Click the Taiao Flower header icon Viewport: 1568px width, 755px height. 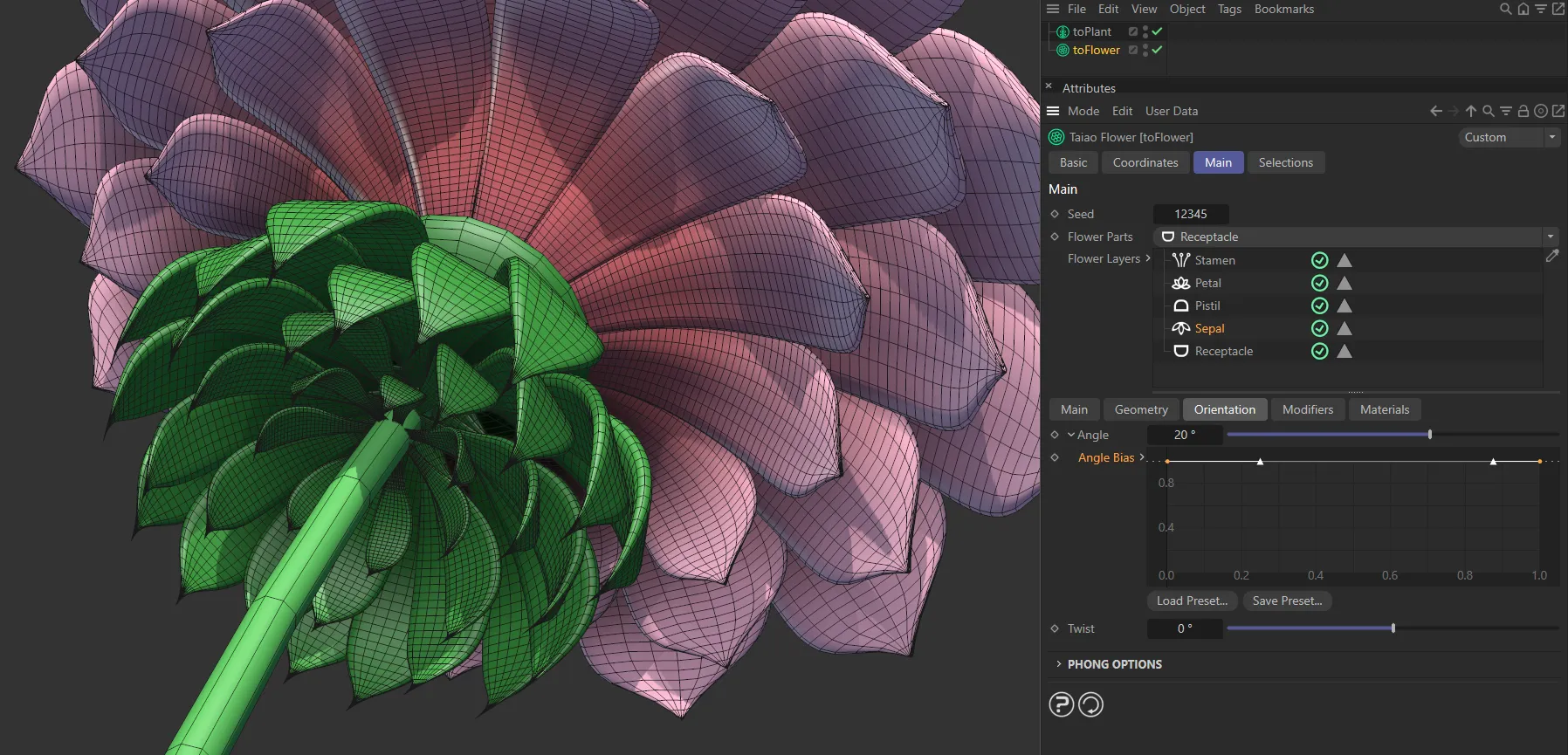[x=1056, y=137]
